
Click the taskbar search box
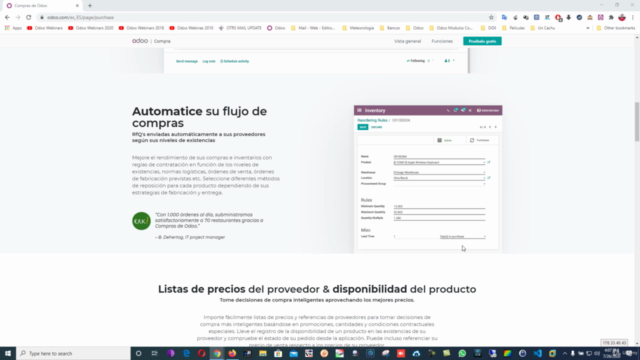point(73,353)
